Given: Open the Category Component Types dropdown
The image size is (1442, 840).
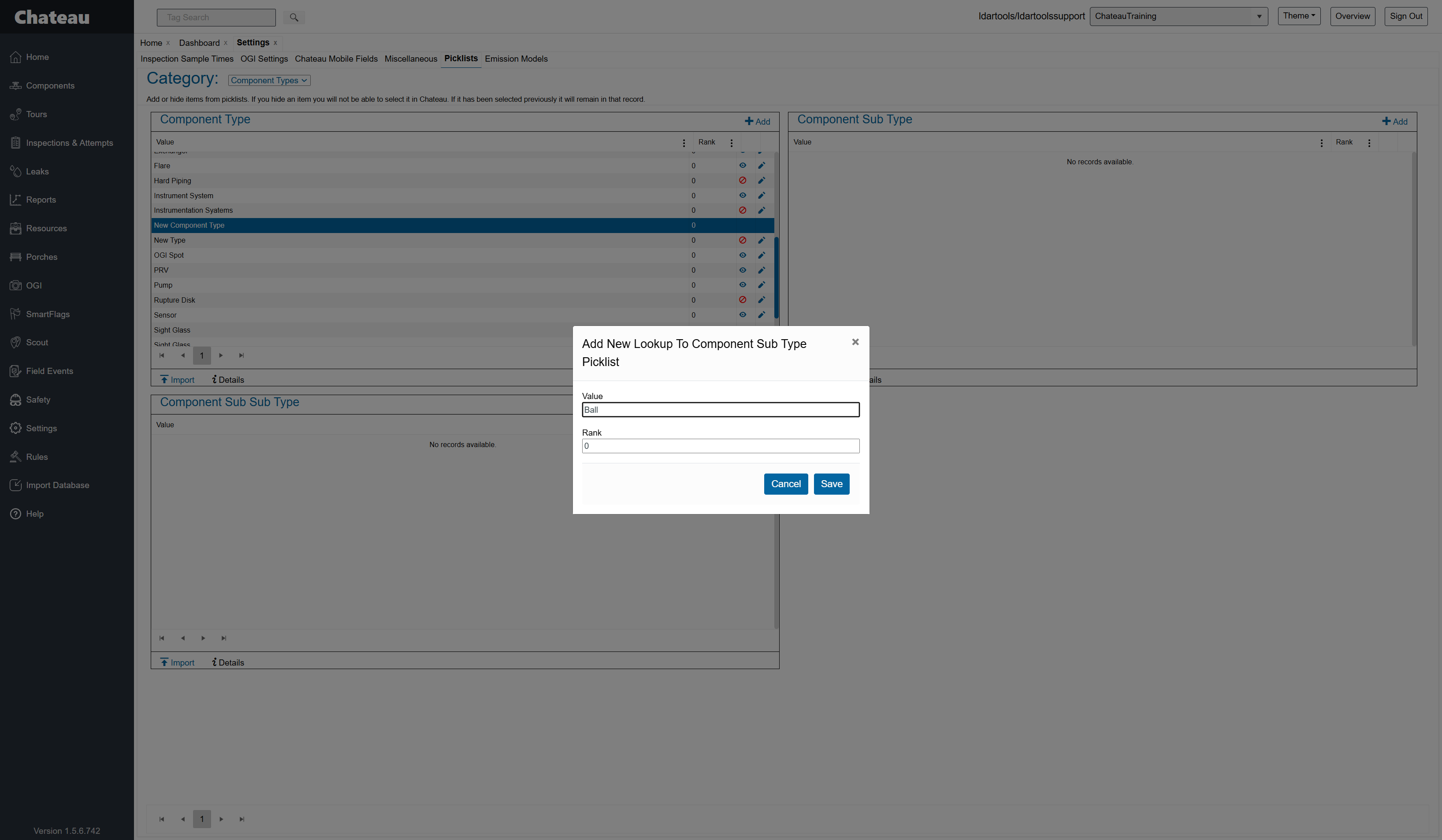Looking at the screenshot, I should (269, 81).
